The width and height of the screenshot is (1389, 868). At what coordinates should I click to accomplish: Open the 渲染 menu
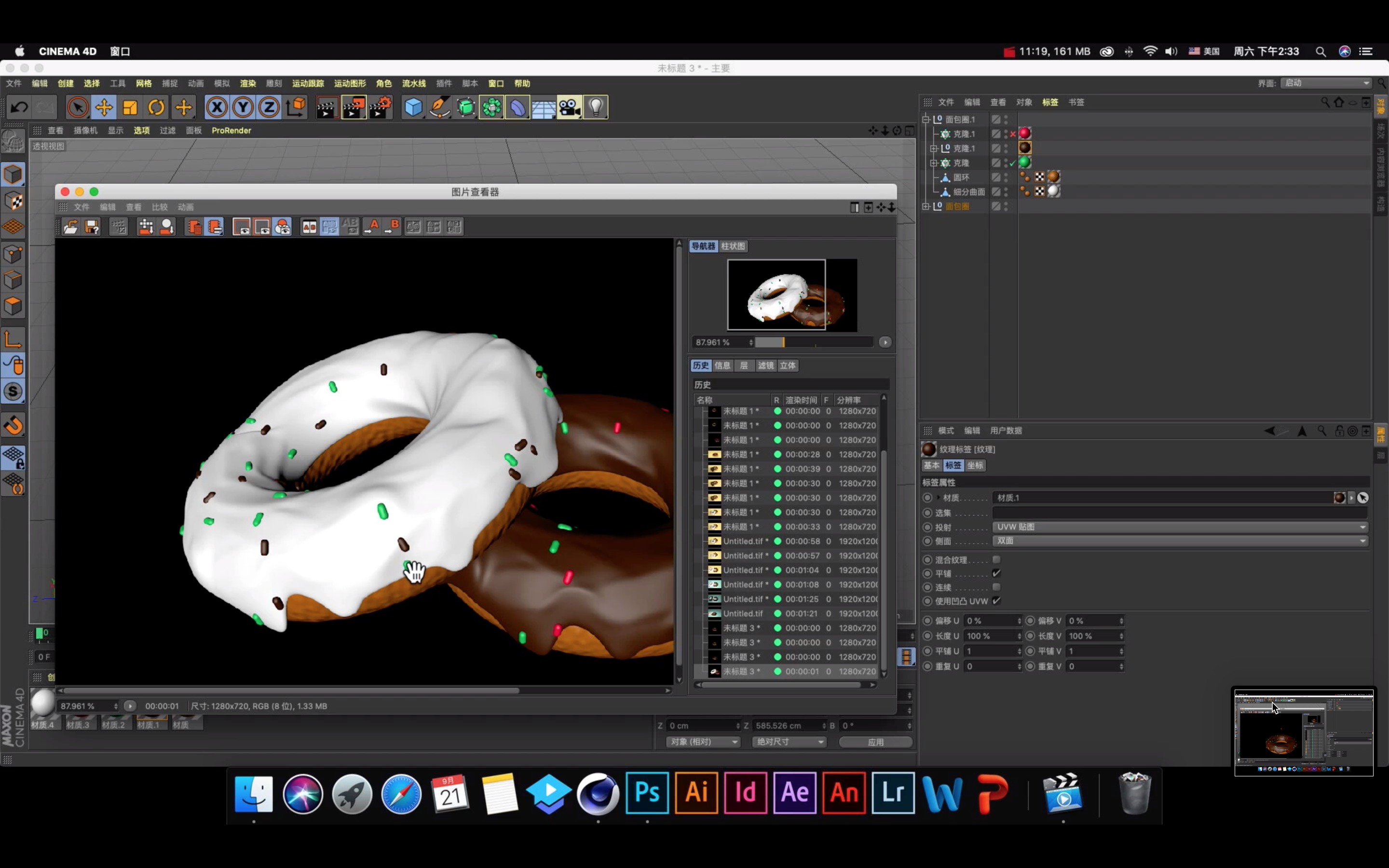point(247,83)
